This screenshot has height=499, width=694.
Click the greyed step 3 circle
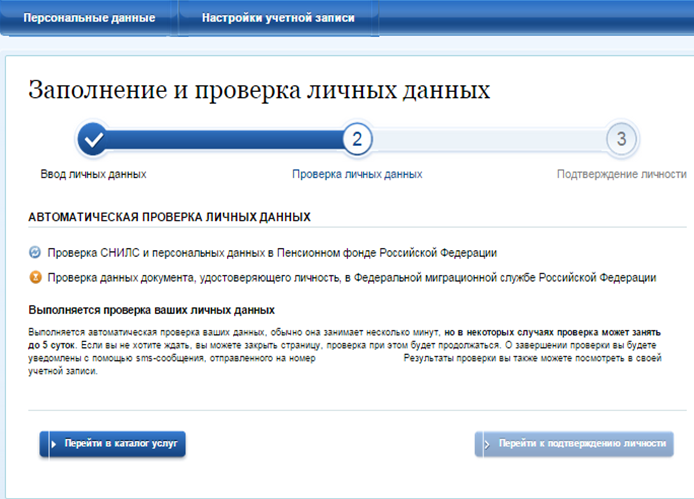(x=621, y=139)
